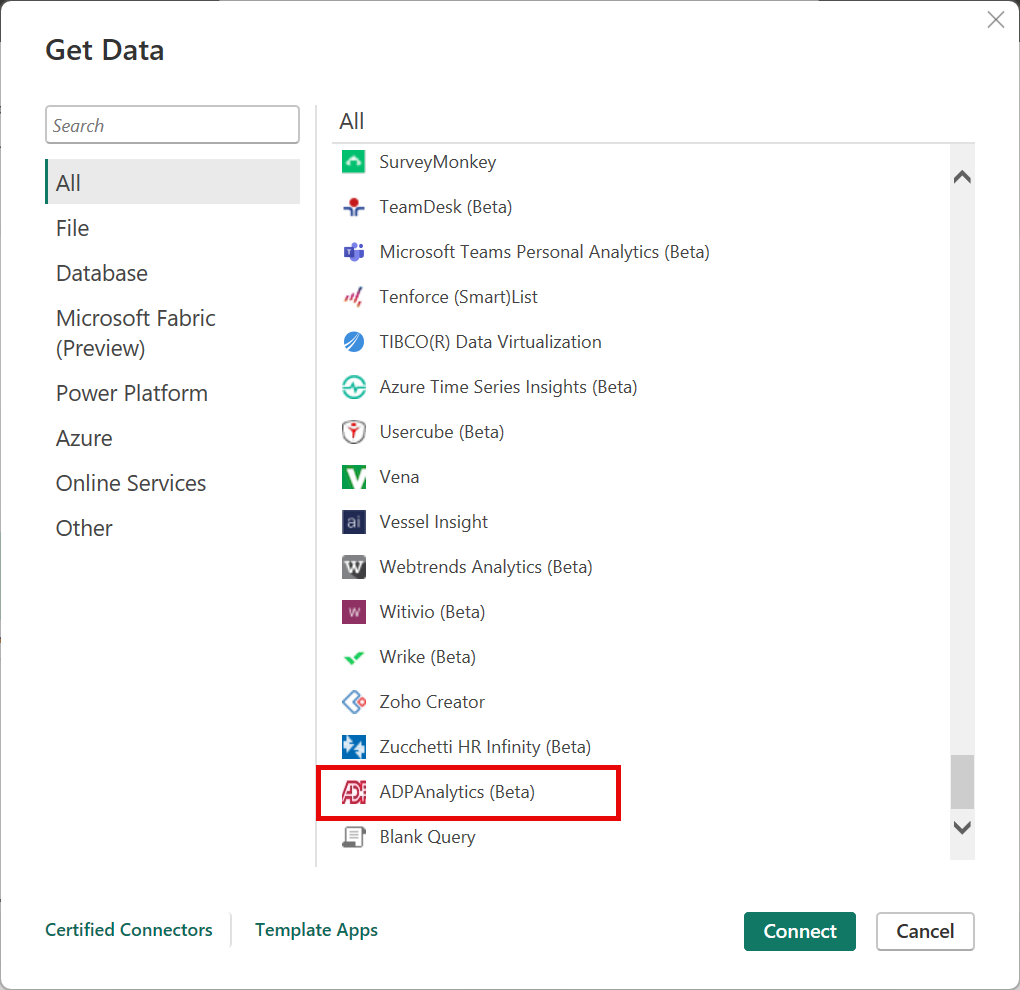Click the Tenforce (Smart)List icon
The width and height of the screenshot is (1020, 990).
[353, 297]
